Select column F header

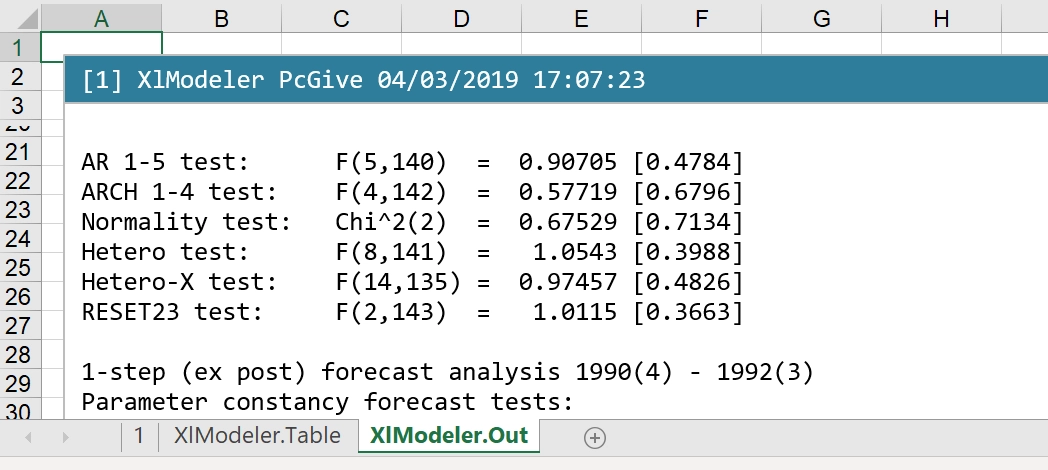click(x=701, y=19)
